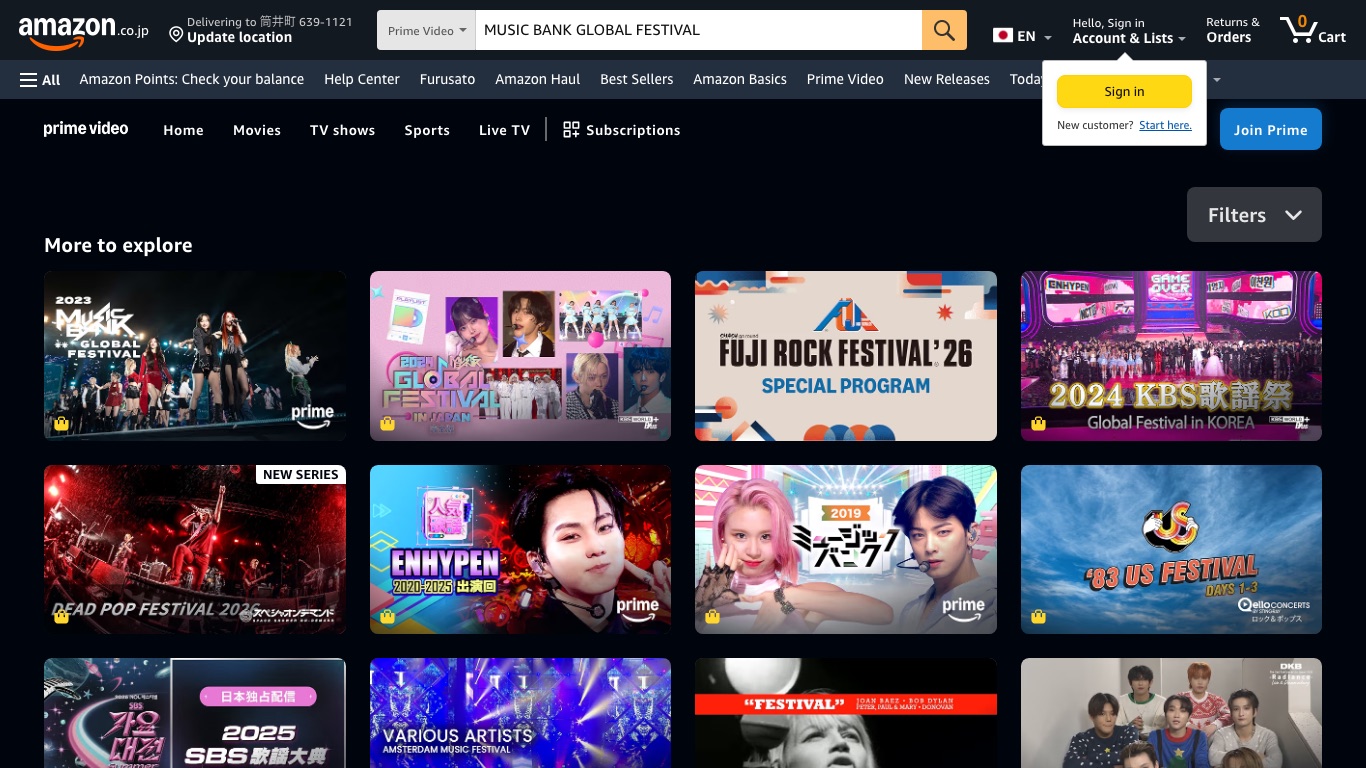Click New Releases in nav bar
Viewport: 1366px width, 768px height.
[946, 79]
